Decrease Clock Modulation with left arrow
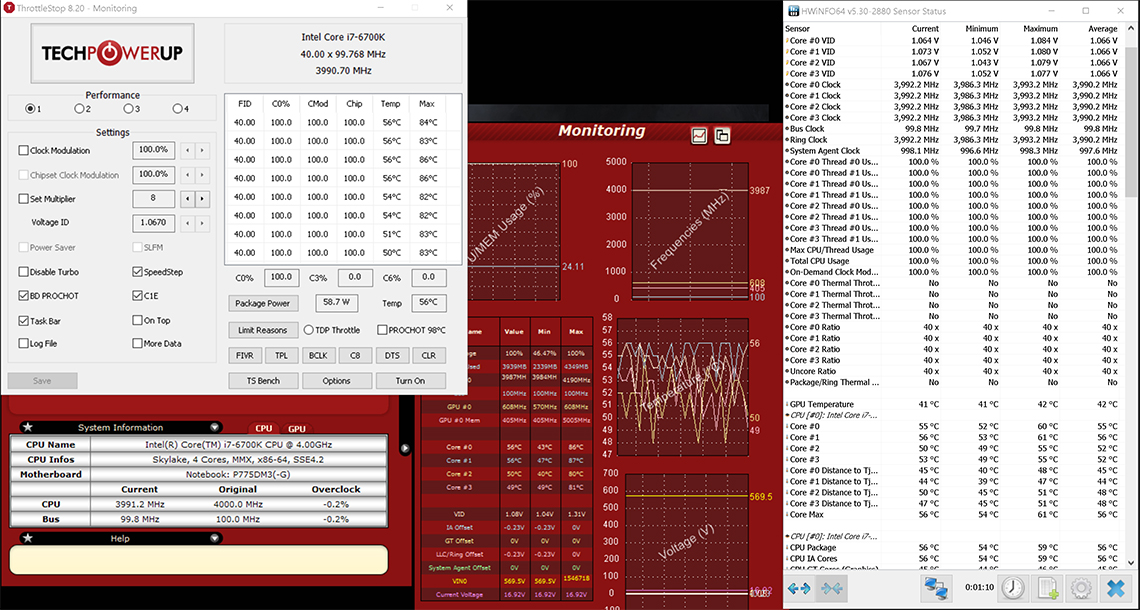The width and height of the screenshot is (1140, 610). pos(188,151)
